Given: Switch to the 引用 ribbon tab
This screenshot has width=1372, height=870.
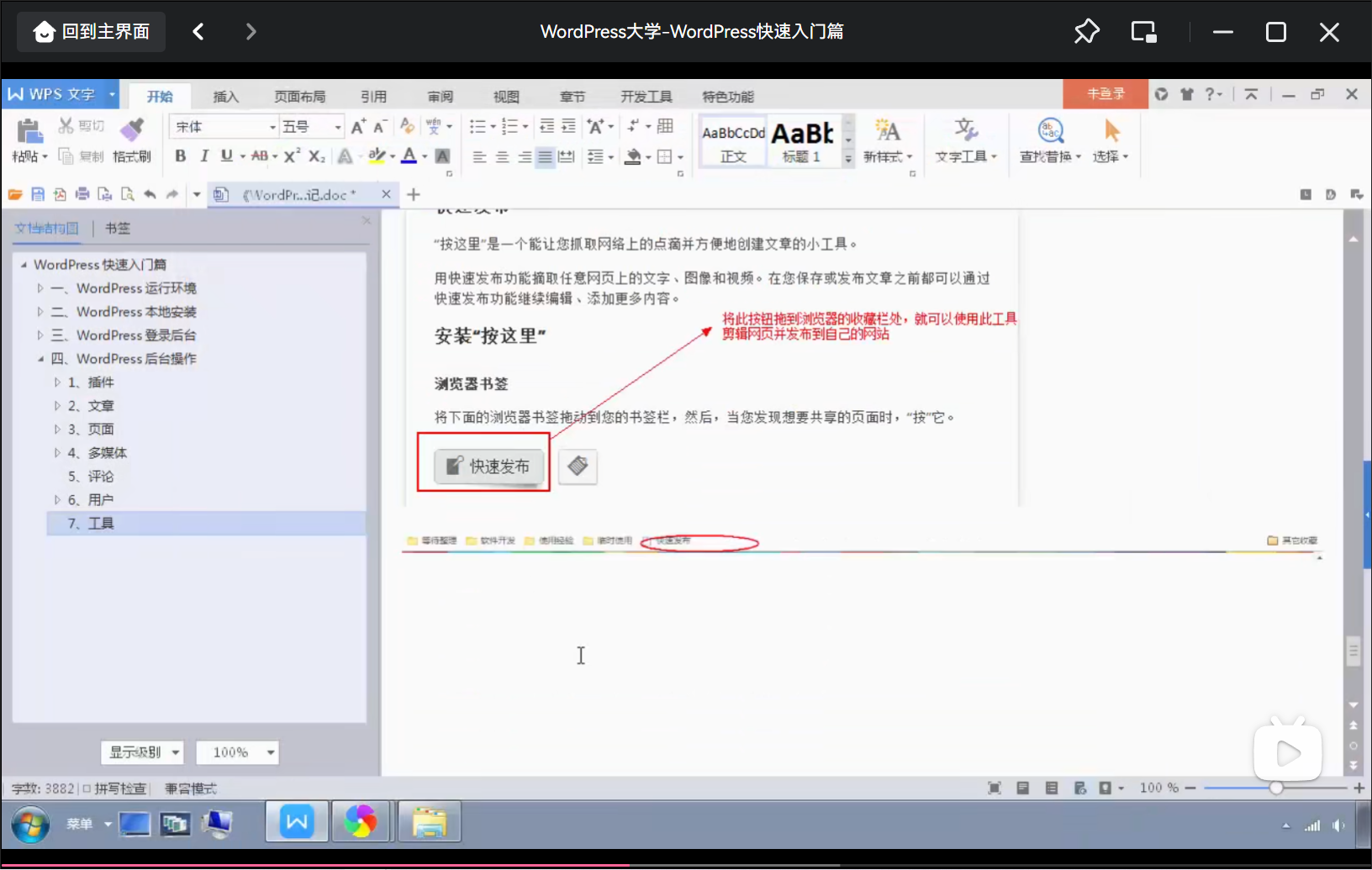Looking at the screenshot, I should click(x=373, y=97).
